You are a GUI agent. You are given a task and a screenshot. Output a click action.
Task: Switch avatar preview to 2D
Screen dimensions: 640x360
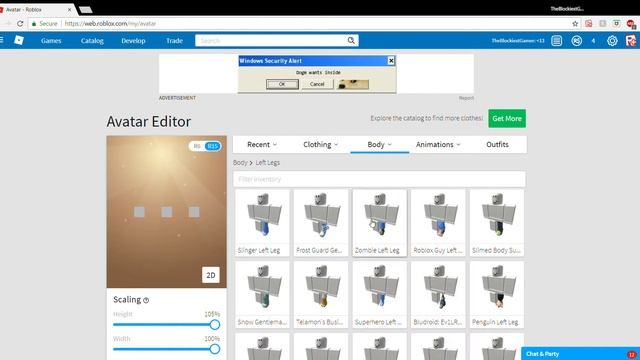point(211,275)
